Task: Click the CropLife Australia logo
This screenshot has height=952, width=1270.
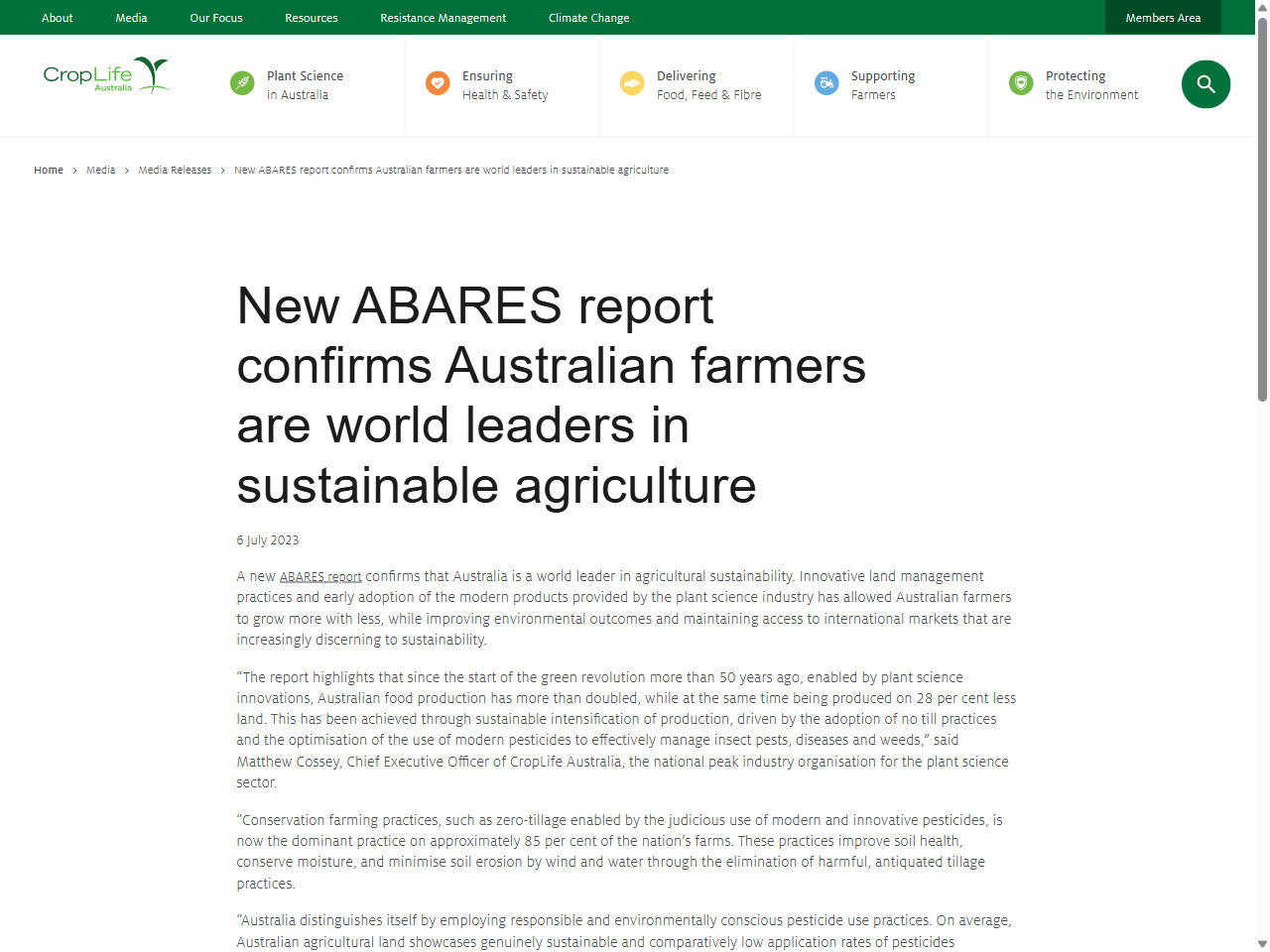Action: [106, 75]
